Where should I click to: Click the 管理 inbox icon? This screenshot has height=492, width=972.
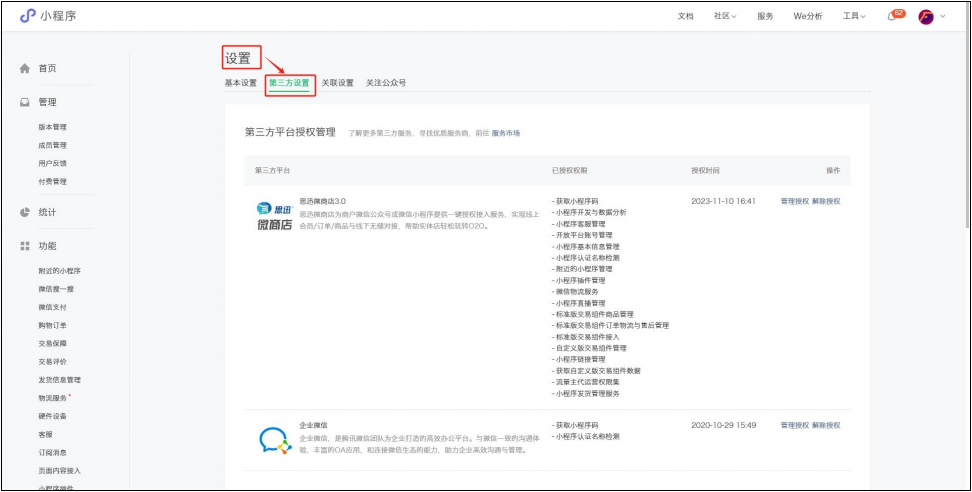25,103
